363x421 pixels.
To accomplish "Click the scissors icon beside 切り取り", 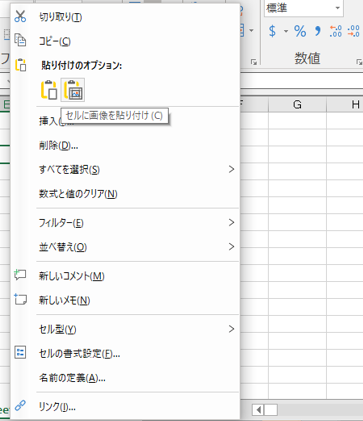I will click(20, 16).
